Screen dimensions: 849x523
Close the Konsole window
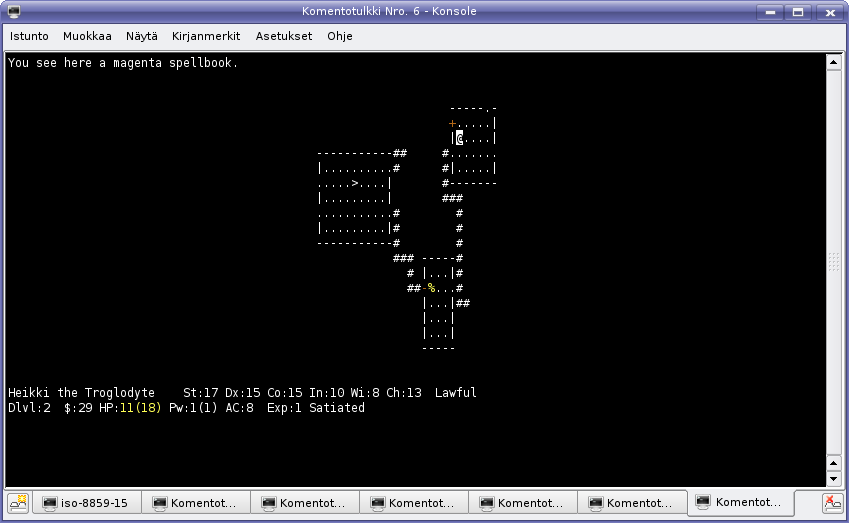coord(828,12)
